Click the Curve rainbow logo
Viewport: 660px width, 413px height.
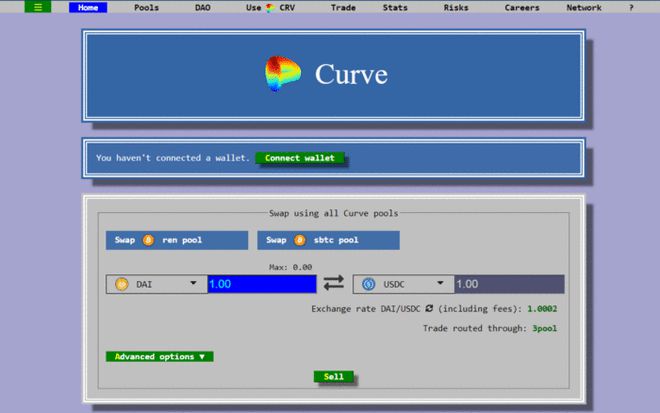(285, 75)
